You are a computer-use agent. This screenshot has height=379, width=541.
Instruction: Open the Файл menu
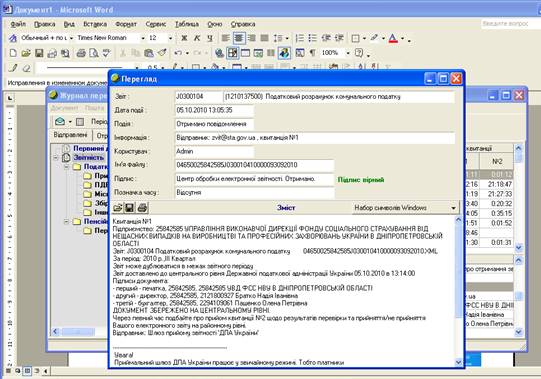(x=18, y=24)
